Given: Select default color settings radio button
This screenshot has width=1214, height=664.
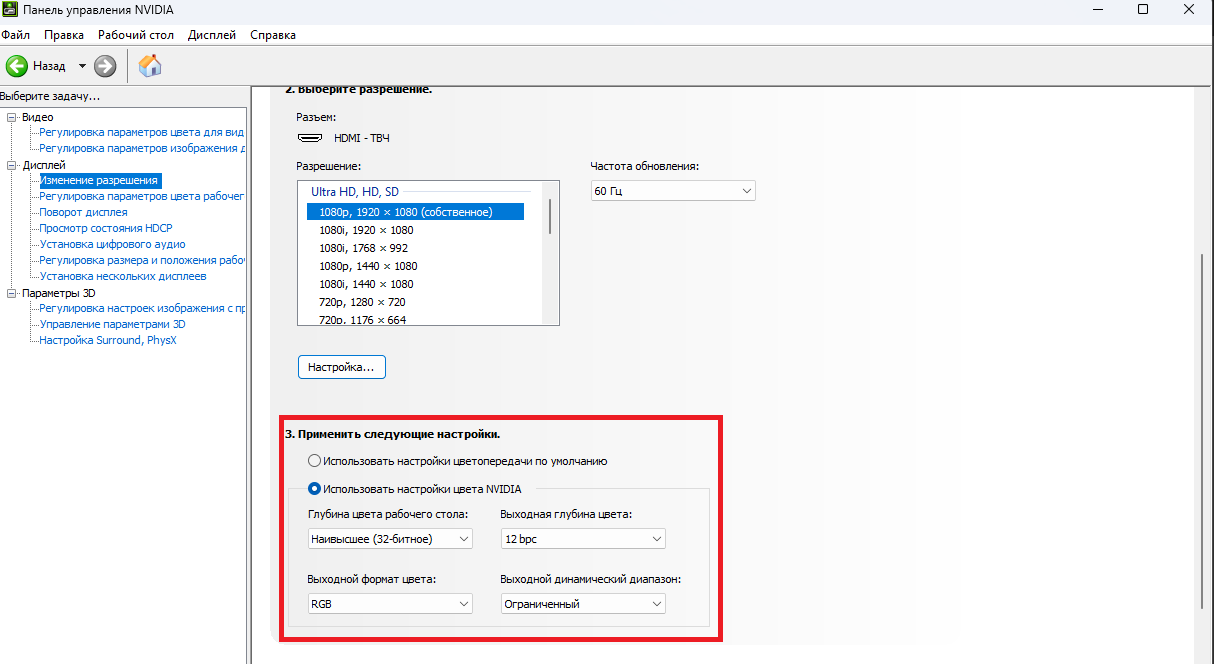Looking at the screenshot, I should coord(315,461).
